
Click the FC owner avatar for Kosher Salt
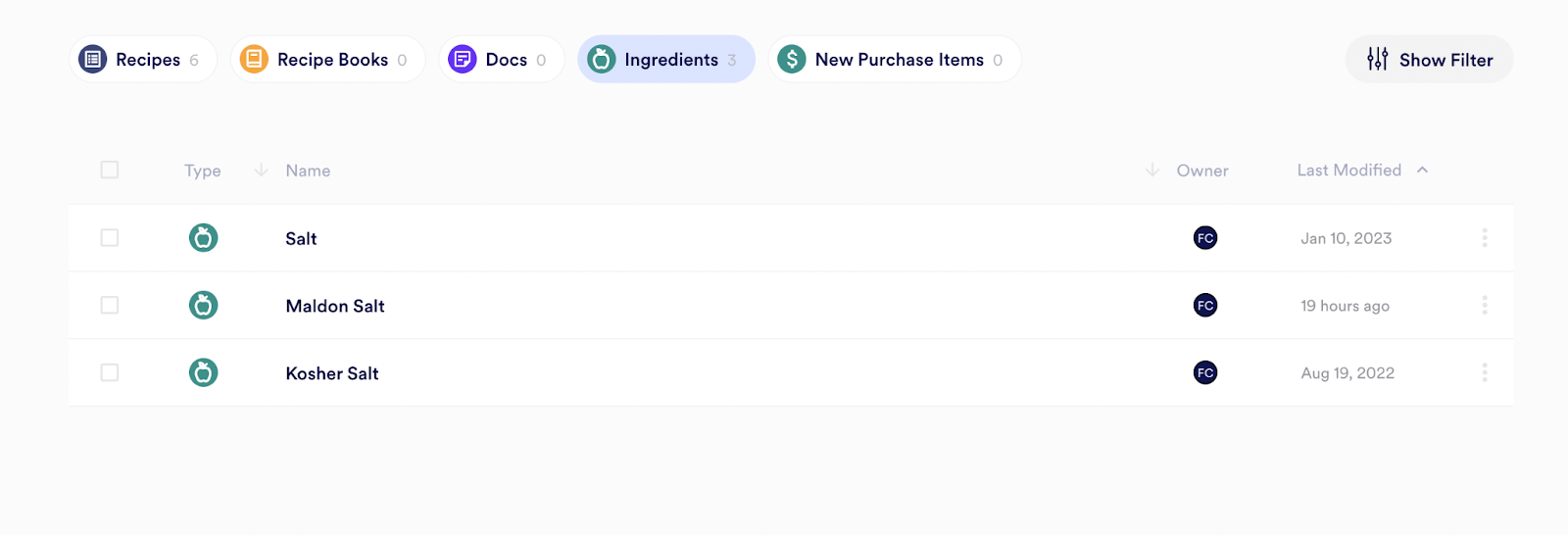click(x=1205, y=373)
